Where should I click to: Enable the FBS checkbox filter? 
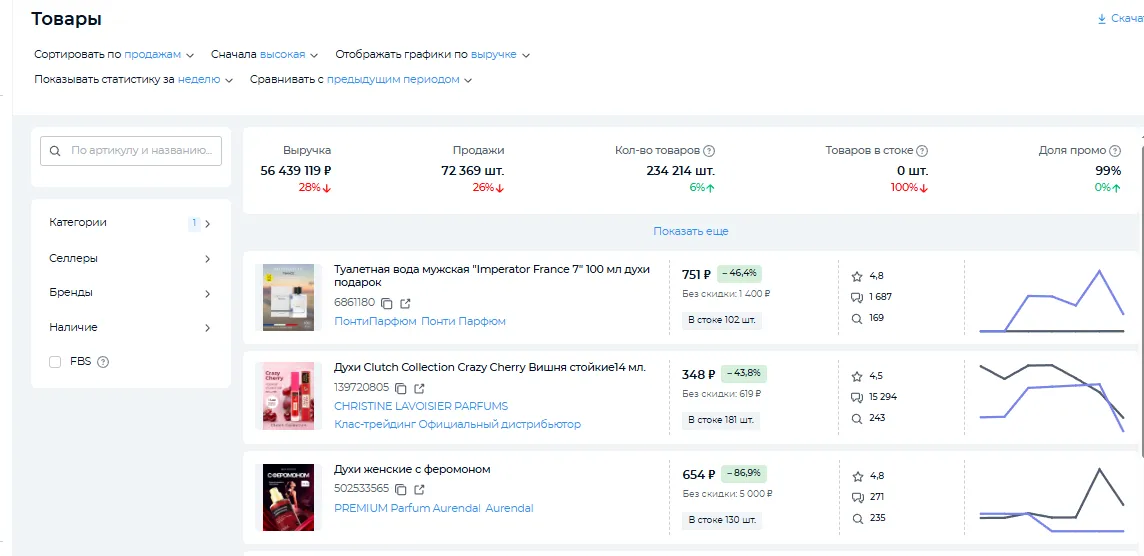coord(55,362)
